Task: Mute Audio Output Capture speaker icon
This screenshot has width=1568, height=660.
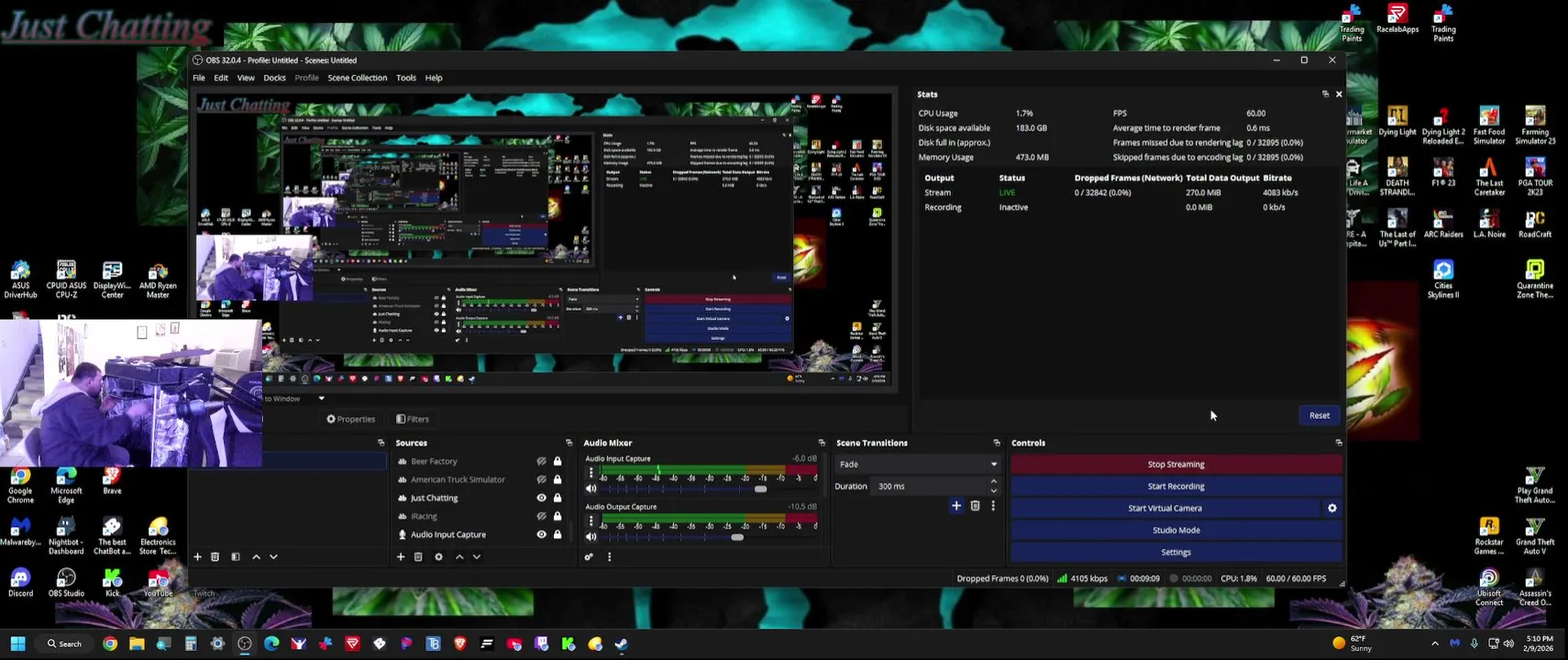Action: [x=591, y=536]
